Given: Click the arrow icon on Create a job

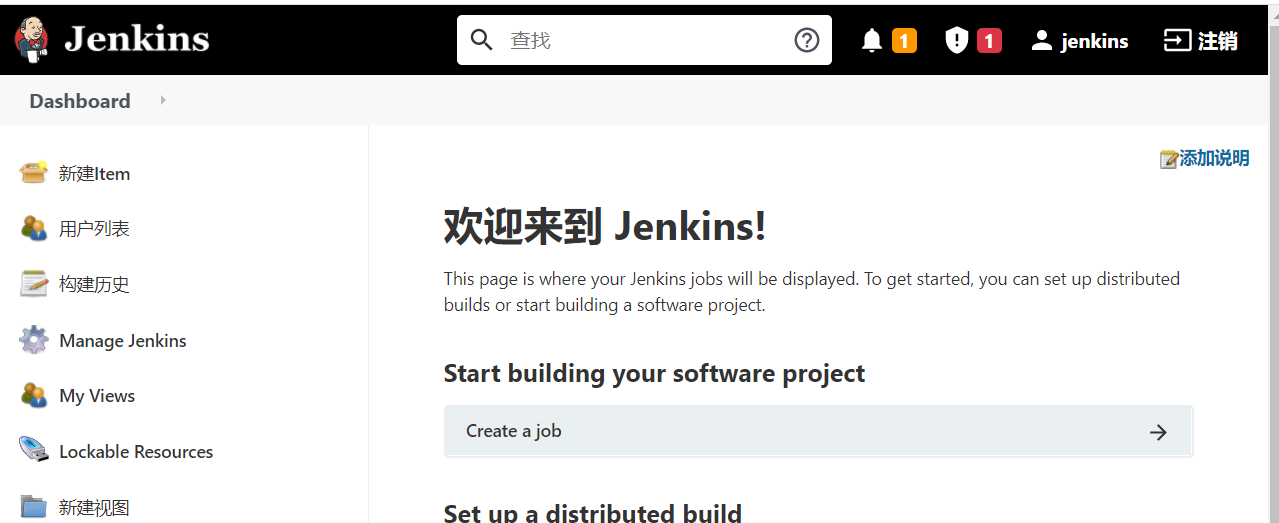Looking at the screenshot, I should (1158, 432).
